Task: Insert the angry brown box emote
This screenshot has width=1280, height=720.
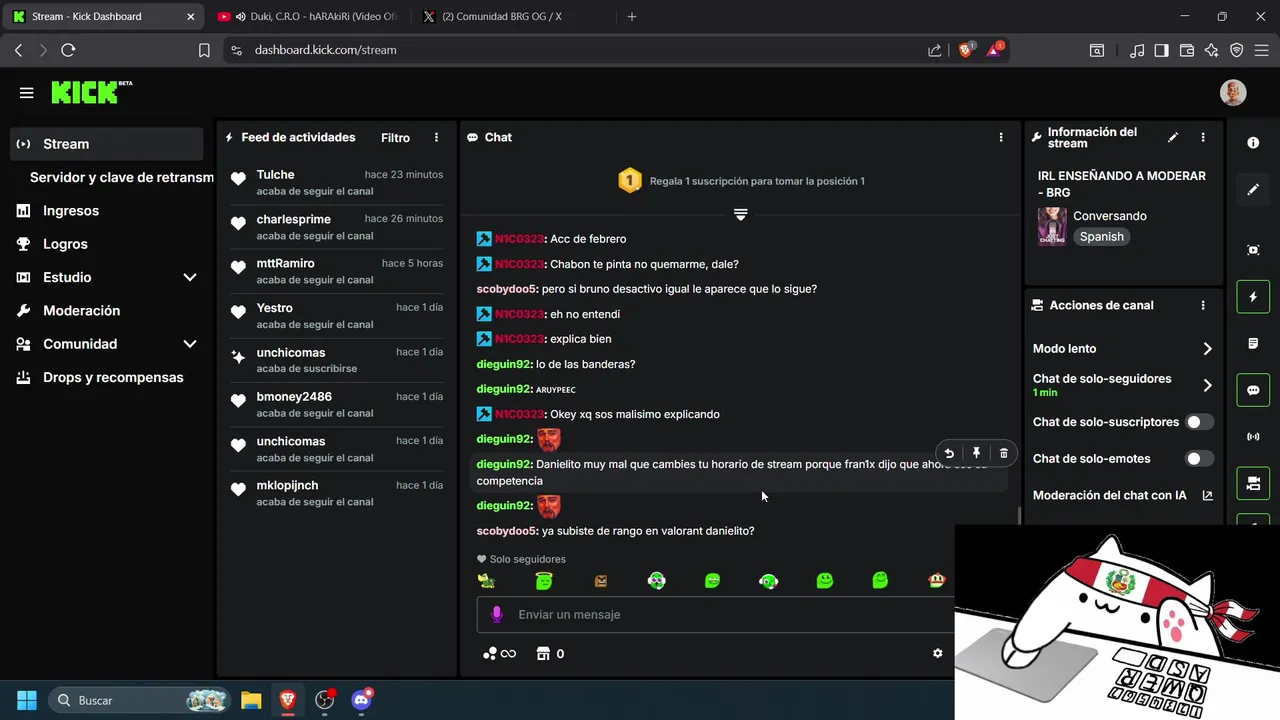Action: (x=601, y=580)
